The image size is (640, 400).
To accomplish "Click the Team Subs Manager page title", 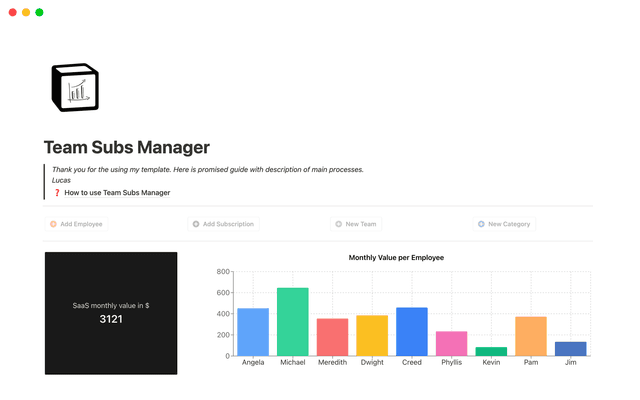I will (x=127, y=148).
